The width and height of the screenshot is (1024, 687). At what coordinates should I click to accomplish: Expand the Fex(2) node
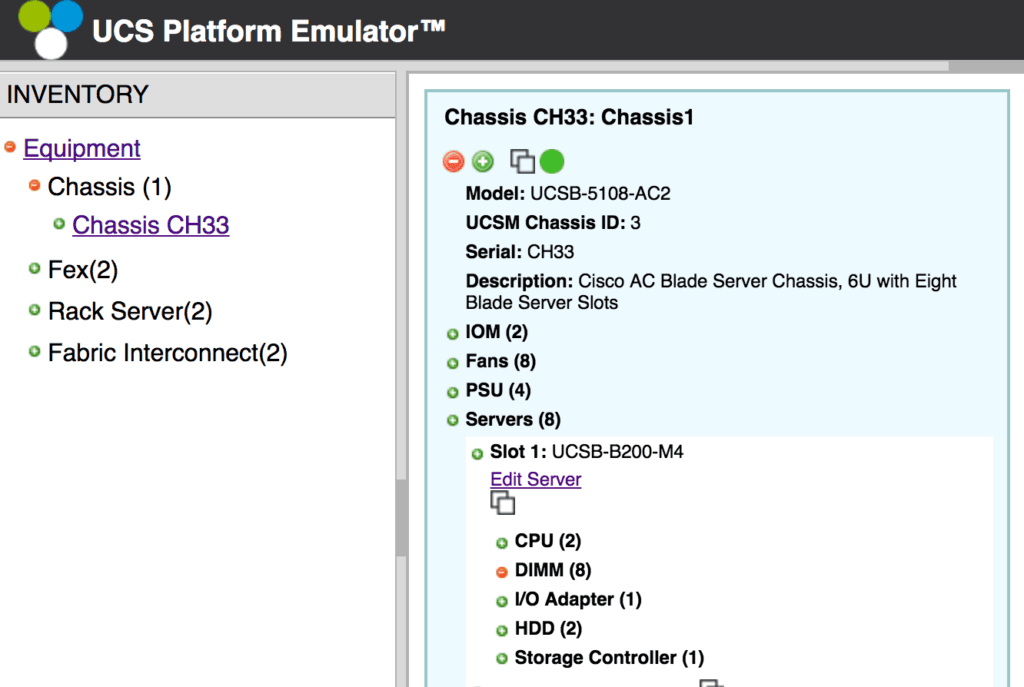point(35,268)
